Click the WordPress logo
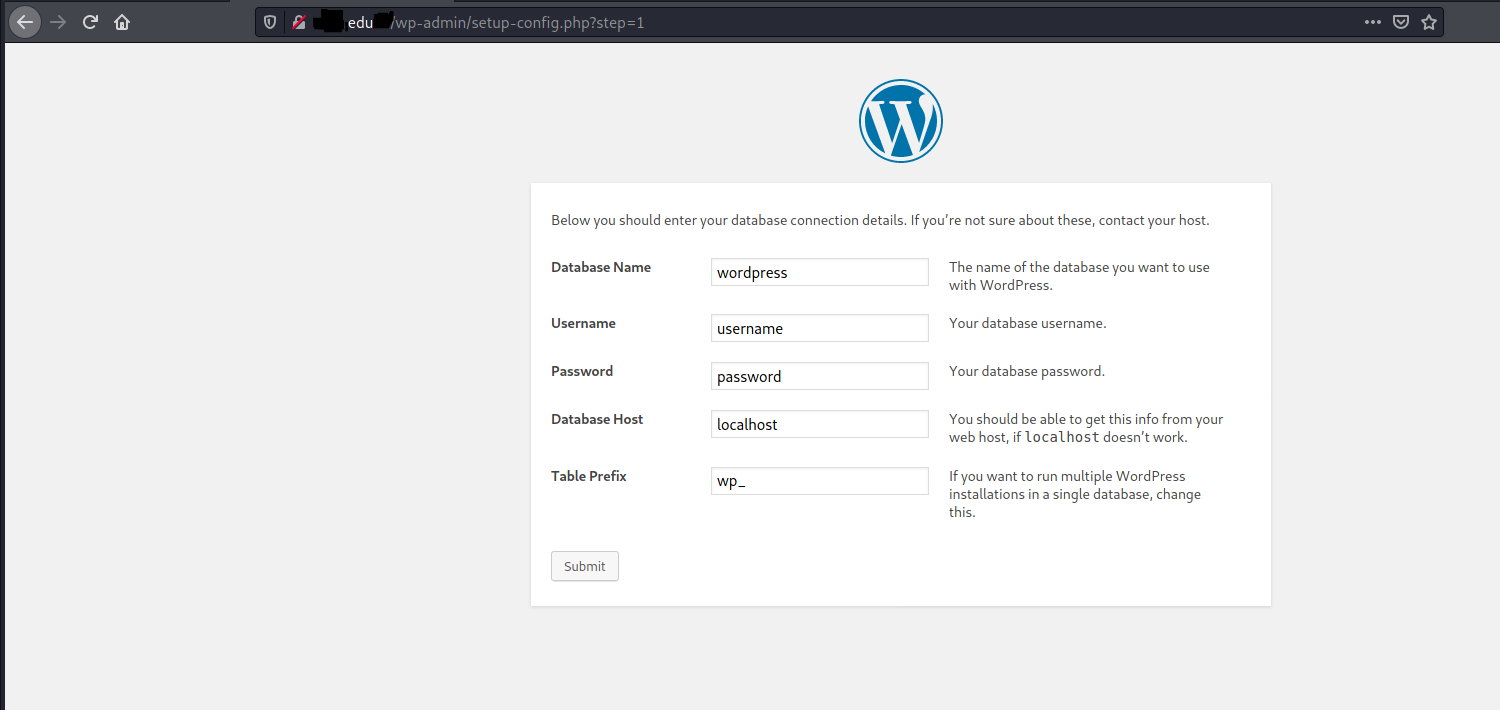 [900, 121]
